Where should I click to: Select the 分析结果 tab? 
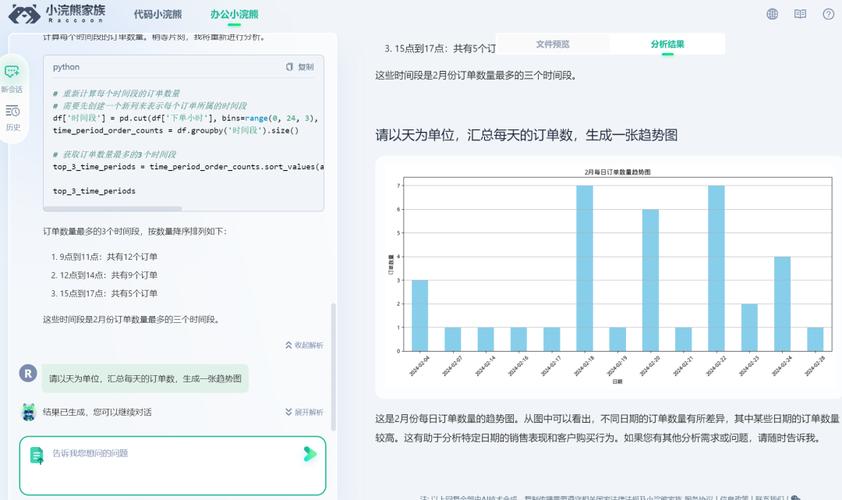tap(668, 44)
